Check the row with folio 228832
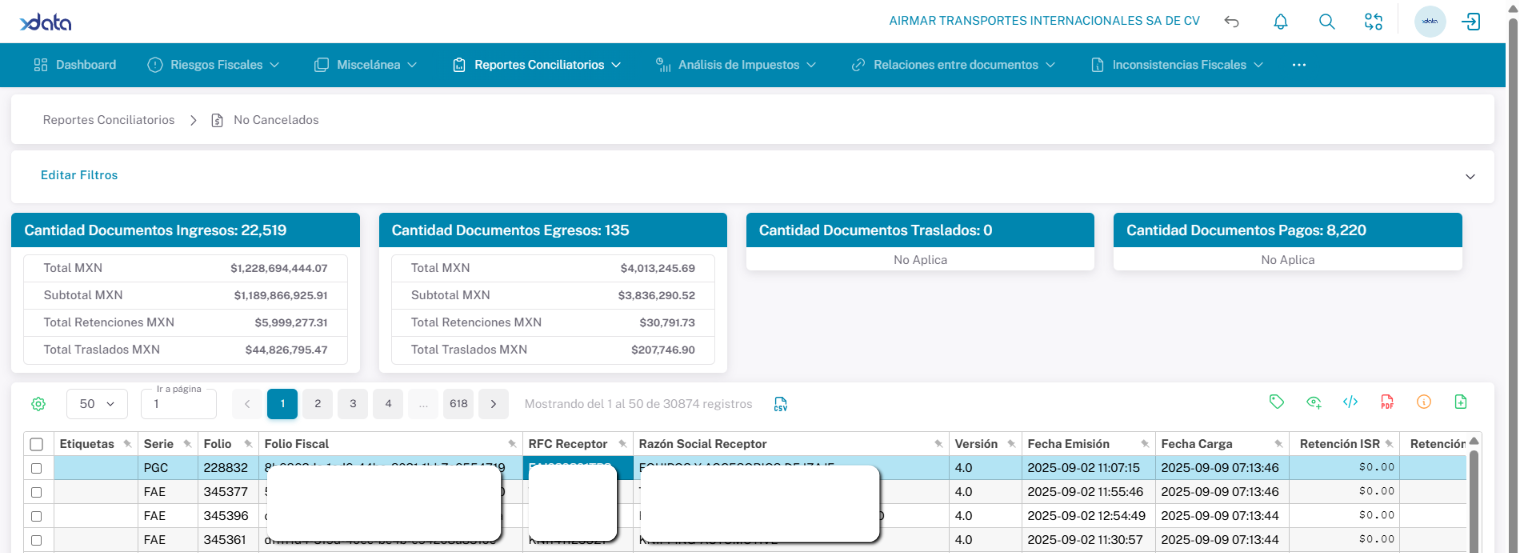 (x=37, y=468)
